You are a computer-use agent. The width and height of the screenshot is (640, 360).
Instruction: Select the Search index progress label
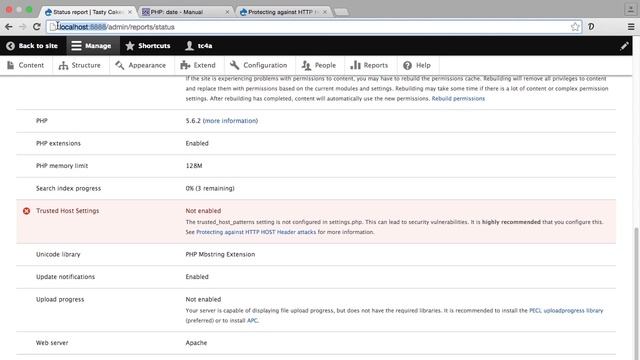[x=68, y=188]
